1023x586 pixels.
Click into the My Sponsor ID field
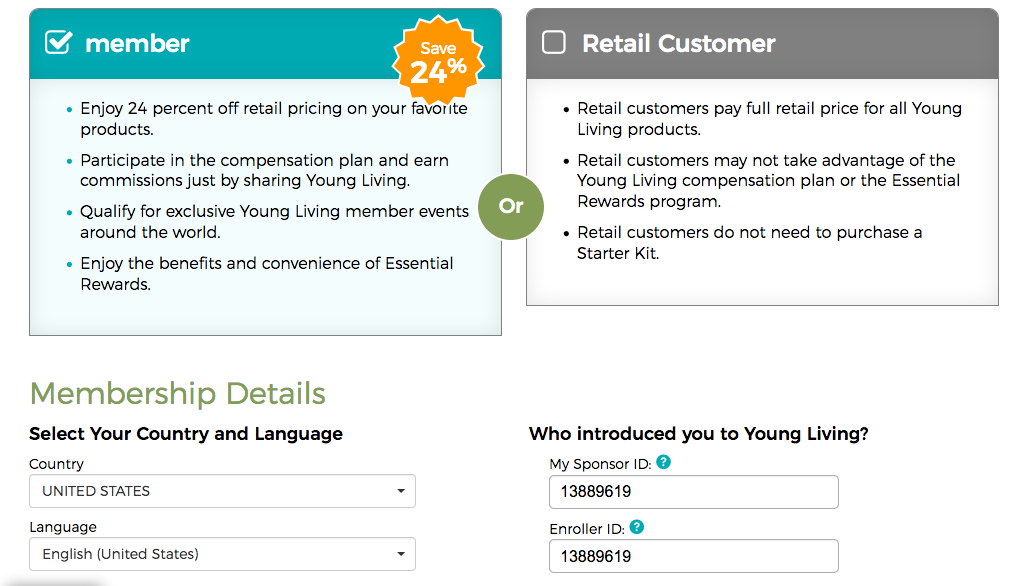pos(694,492)
